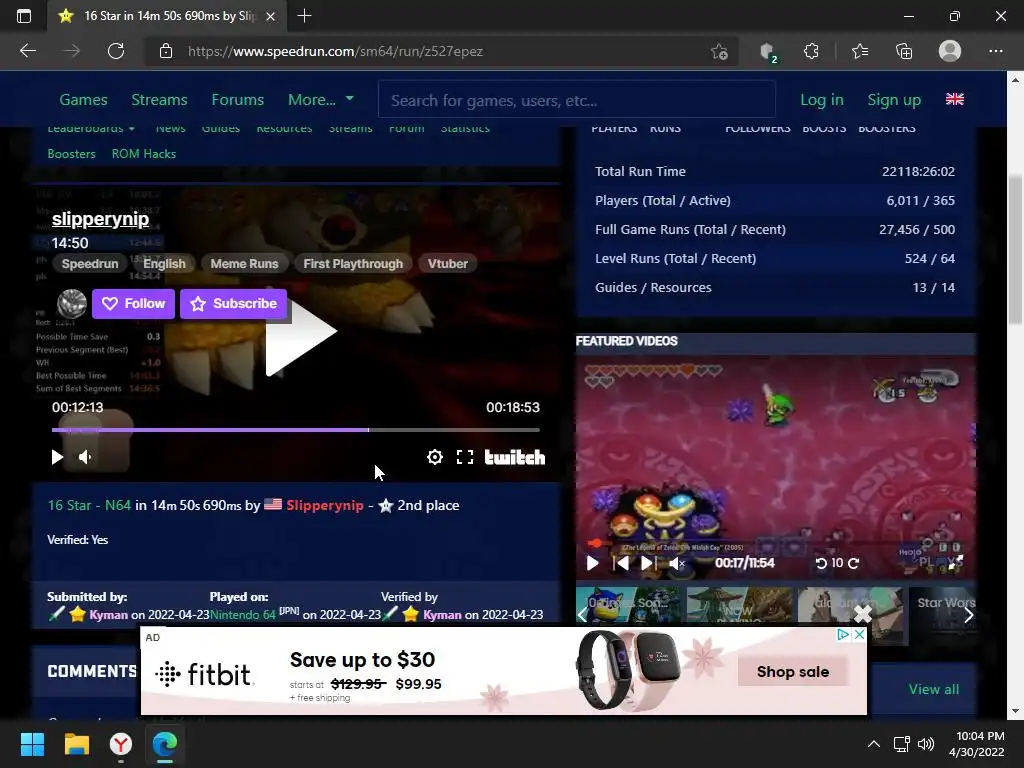Viewport: 1024px width, 768px height.
Task: Expand the More... dropdown
Action: pos(321,100)
